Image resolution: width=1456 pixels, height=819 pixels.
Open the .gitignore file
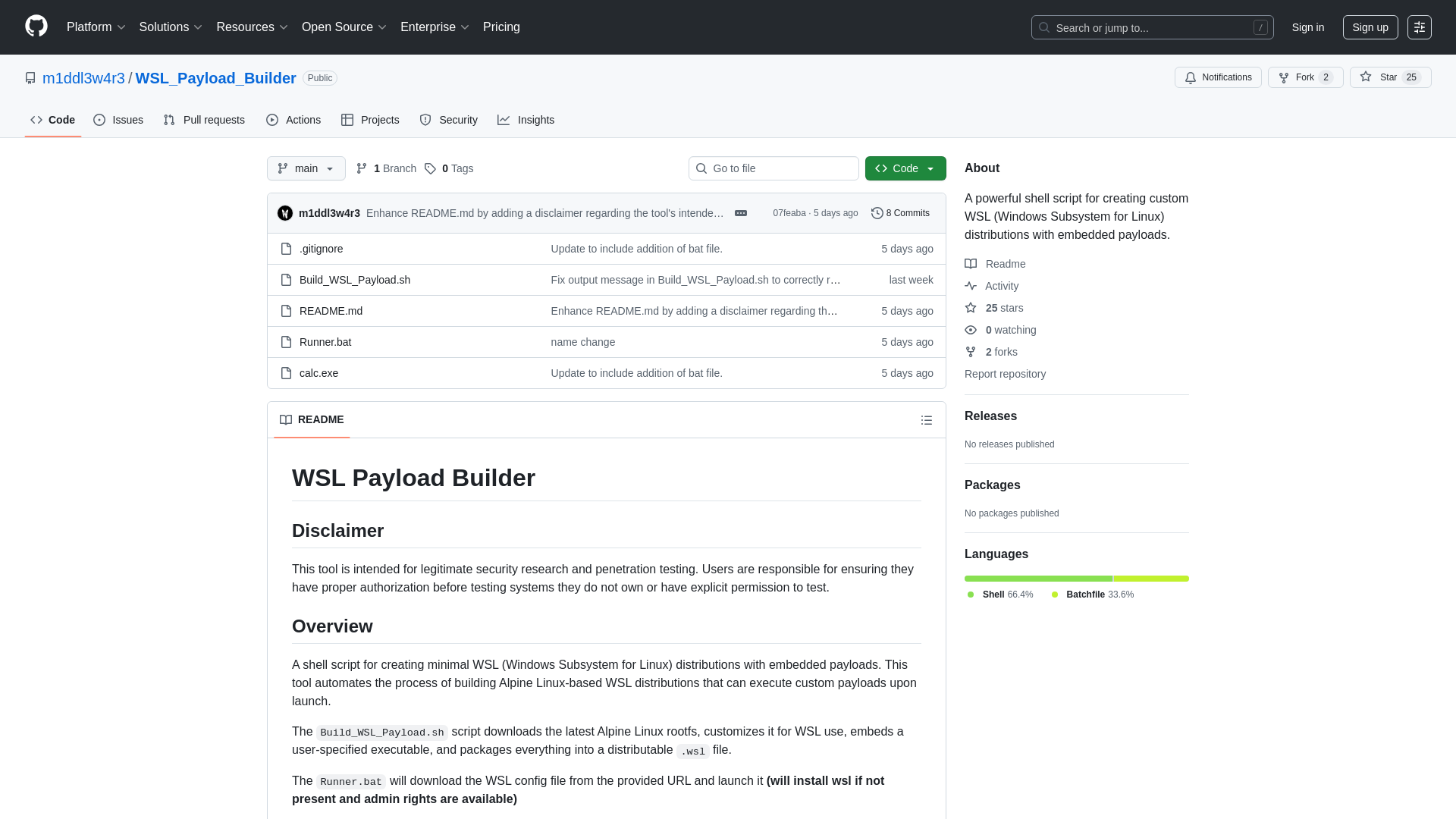pos(321,249)
